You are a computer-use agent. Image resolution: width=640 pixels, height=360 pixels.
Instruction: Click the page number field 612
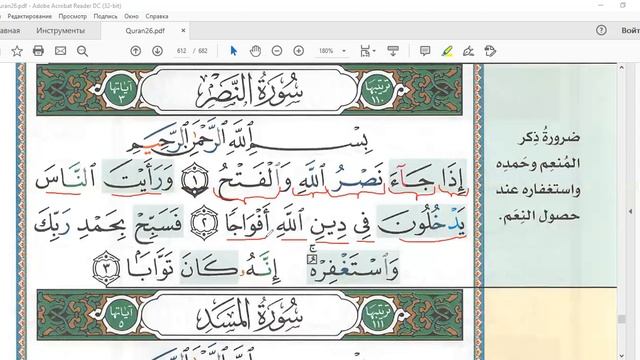point(182,51)
